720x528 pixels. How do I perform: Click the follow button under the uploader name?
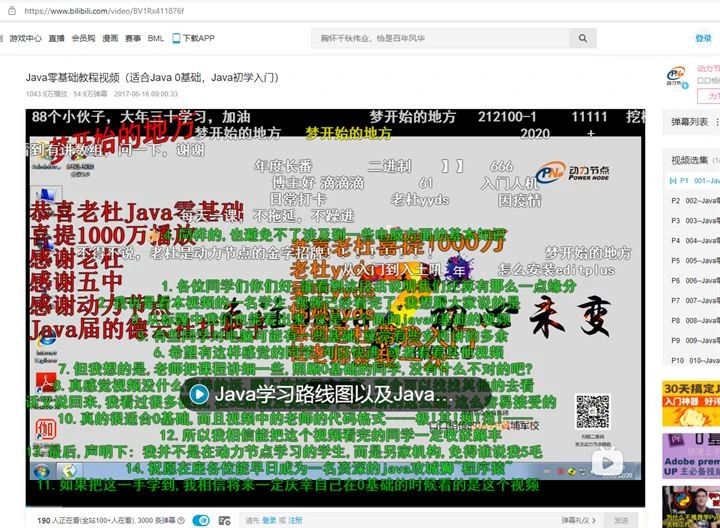click(709, 96)
